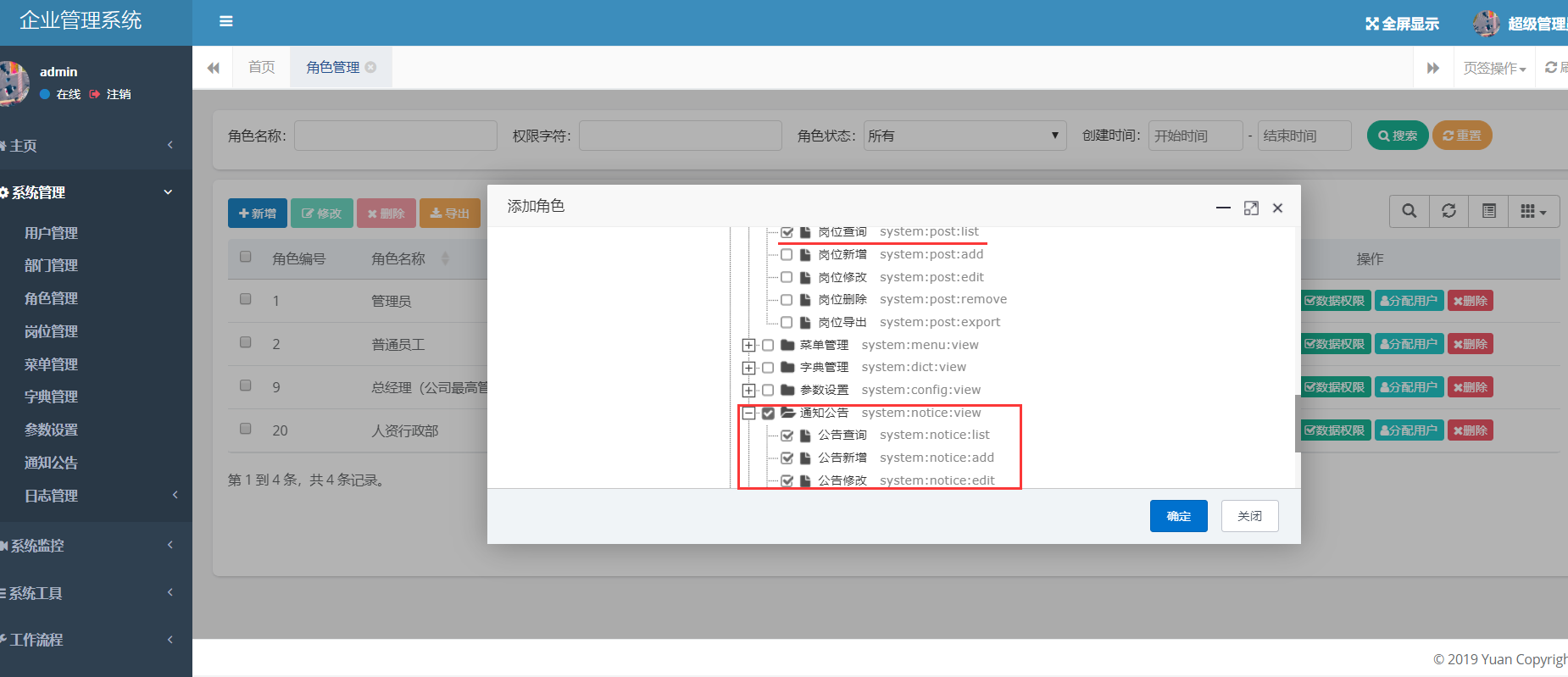1568x677 pixels.
Task: Click the dialog vertical scrollbar thumb
Action: pos(1298,424)
